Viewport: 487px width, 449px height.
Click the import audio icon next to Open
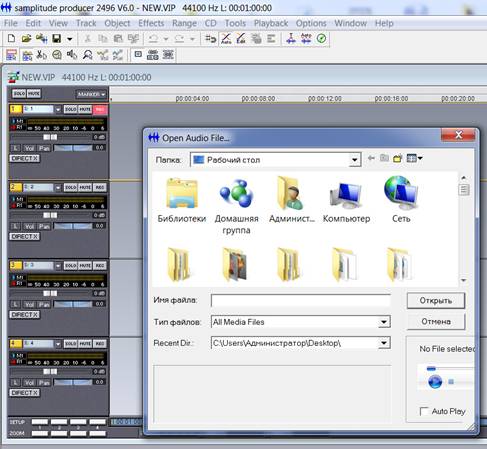[x=42, y=39]
